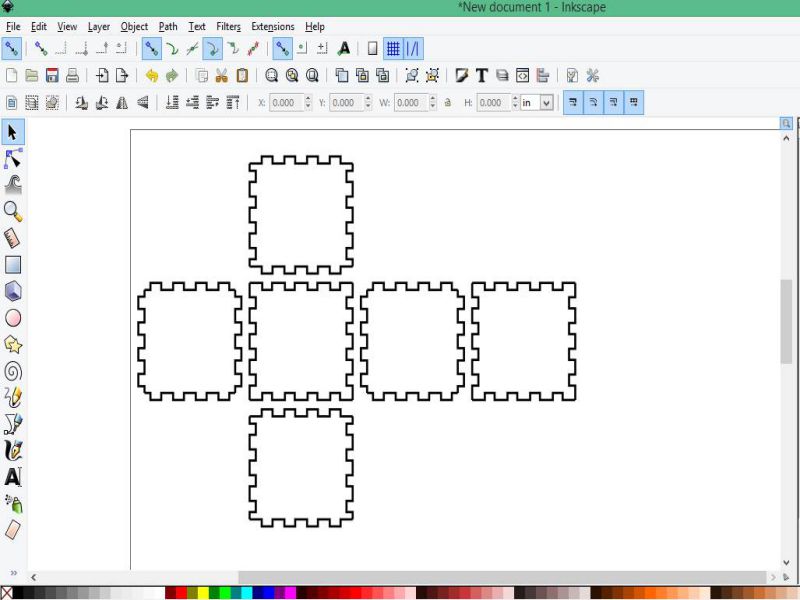Undo last action yellow arrow

[152, 76]
